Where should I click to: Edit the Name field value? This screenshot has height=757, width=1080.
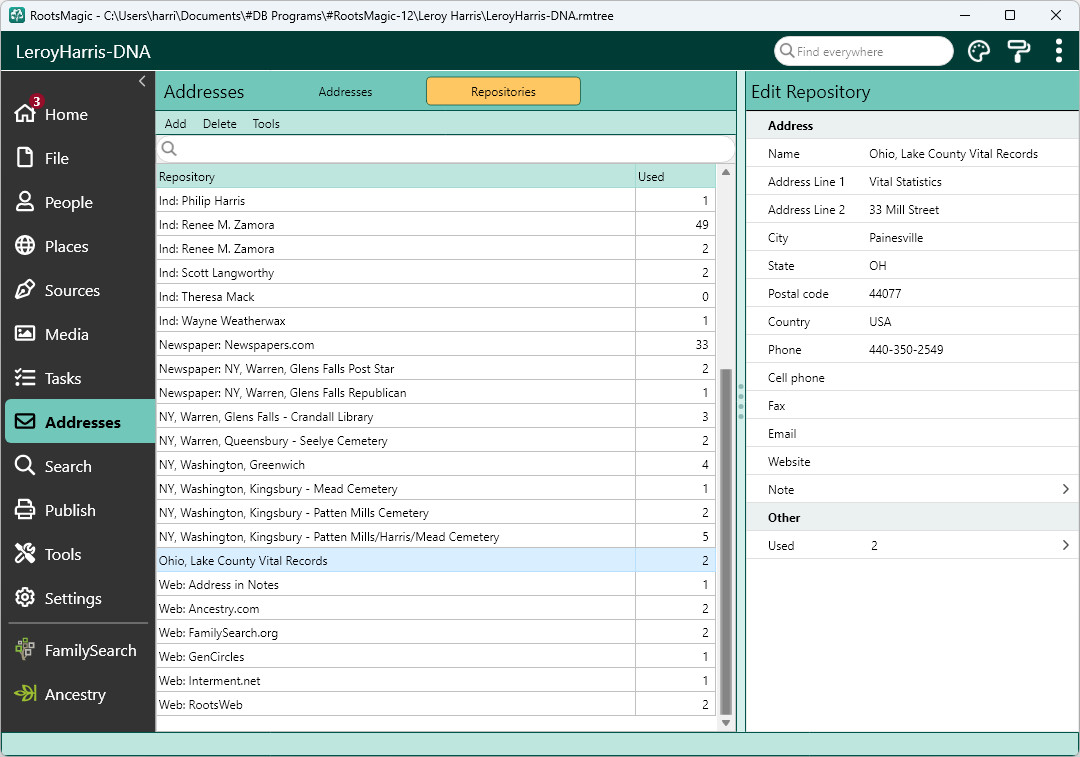pyautogui.click(x=953, y=154)
